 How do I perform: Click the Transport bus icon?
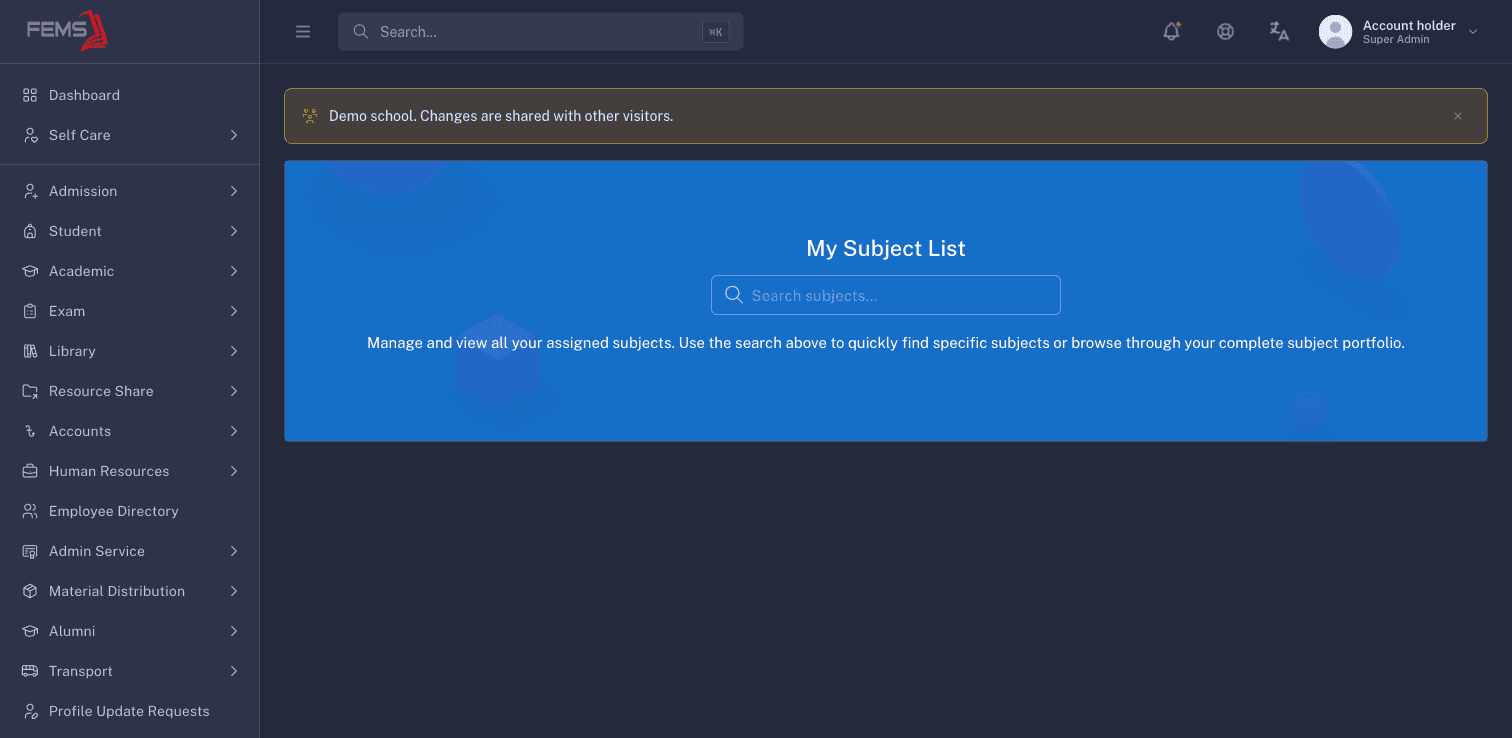point(30,671)
